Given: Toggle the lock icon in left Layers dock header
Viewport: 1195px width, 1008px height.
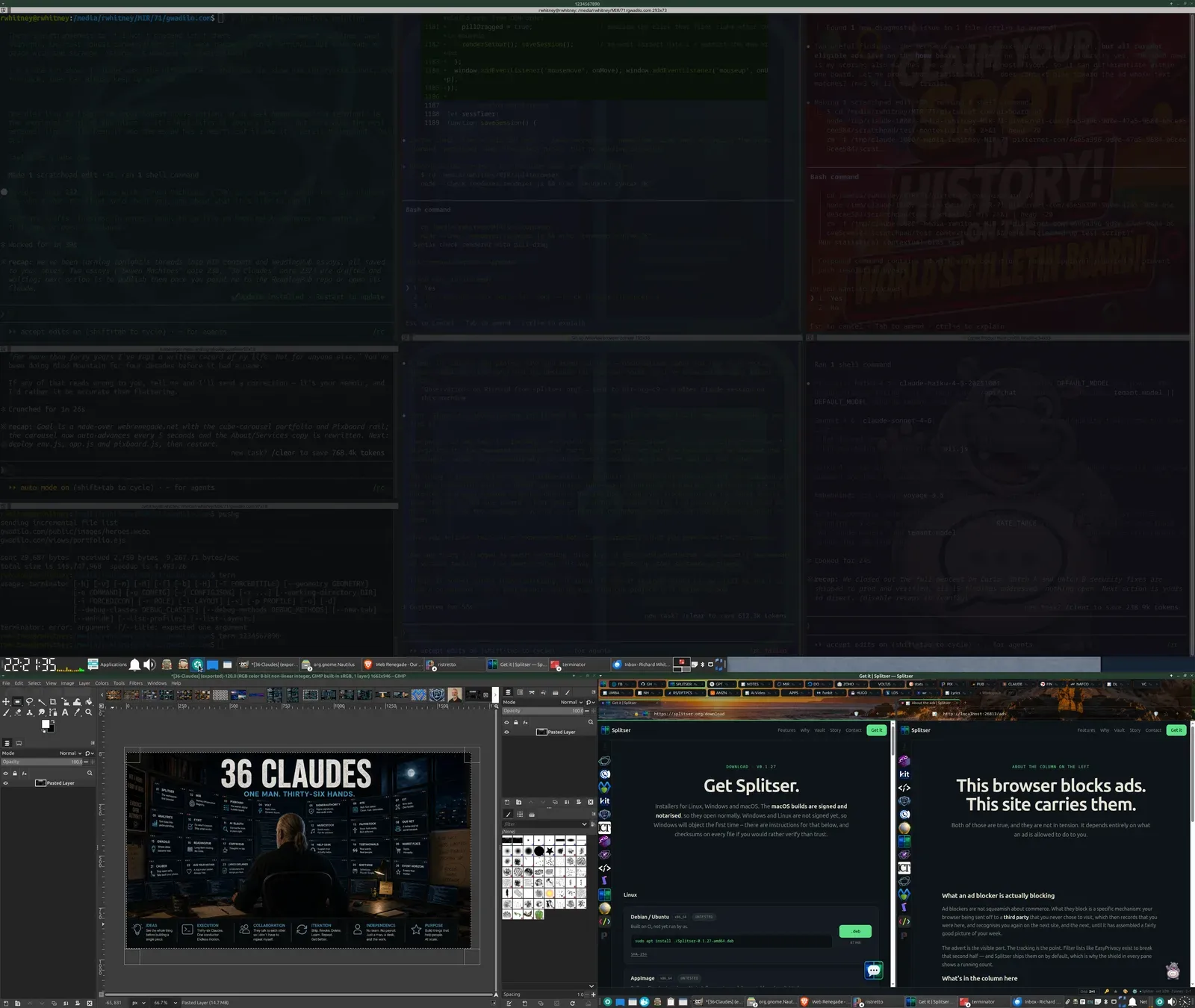Looking at the screenshot, I should pos(15,773).
